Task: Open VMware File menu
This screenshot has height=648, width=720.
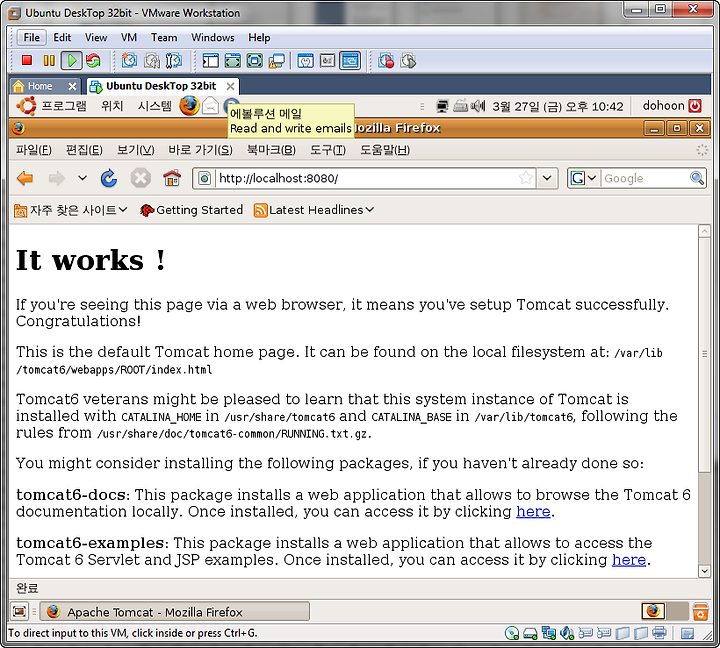Action: tap(31, 37)
